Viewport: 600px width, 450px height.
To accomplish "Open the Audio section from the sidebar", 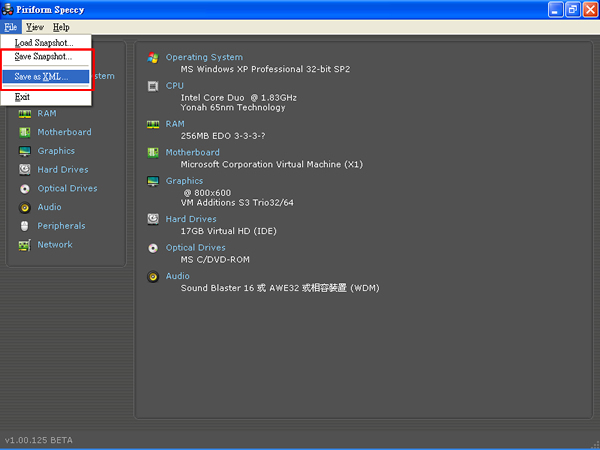I will click(49, 207).
